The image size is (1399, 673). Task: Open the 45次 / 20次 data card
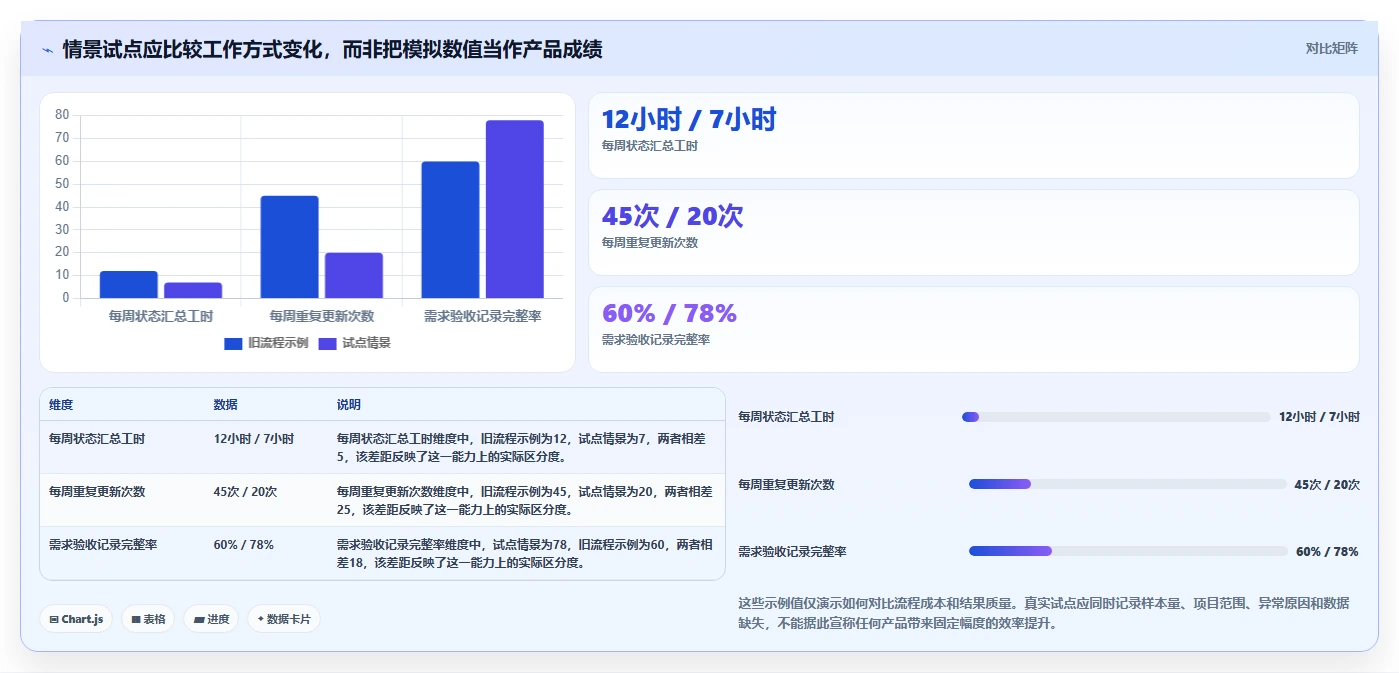point(974,232)
